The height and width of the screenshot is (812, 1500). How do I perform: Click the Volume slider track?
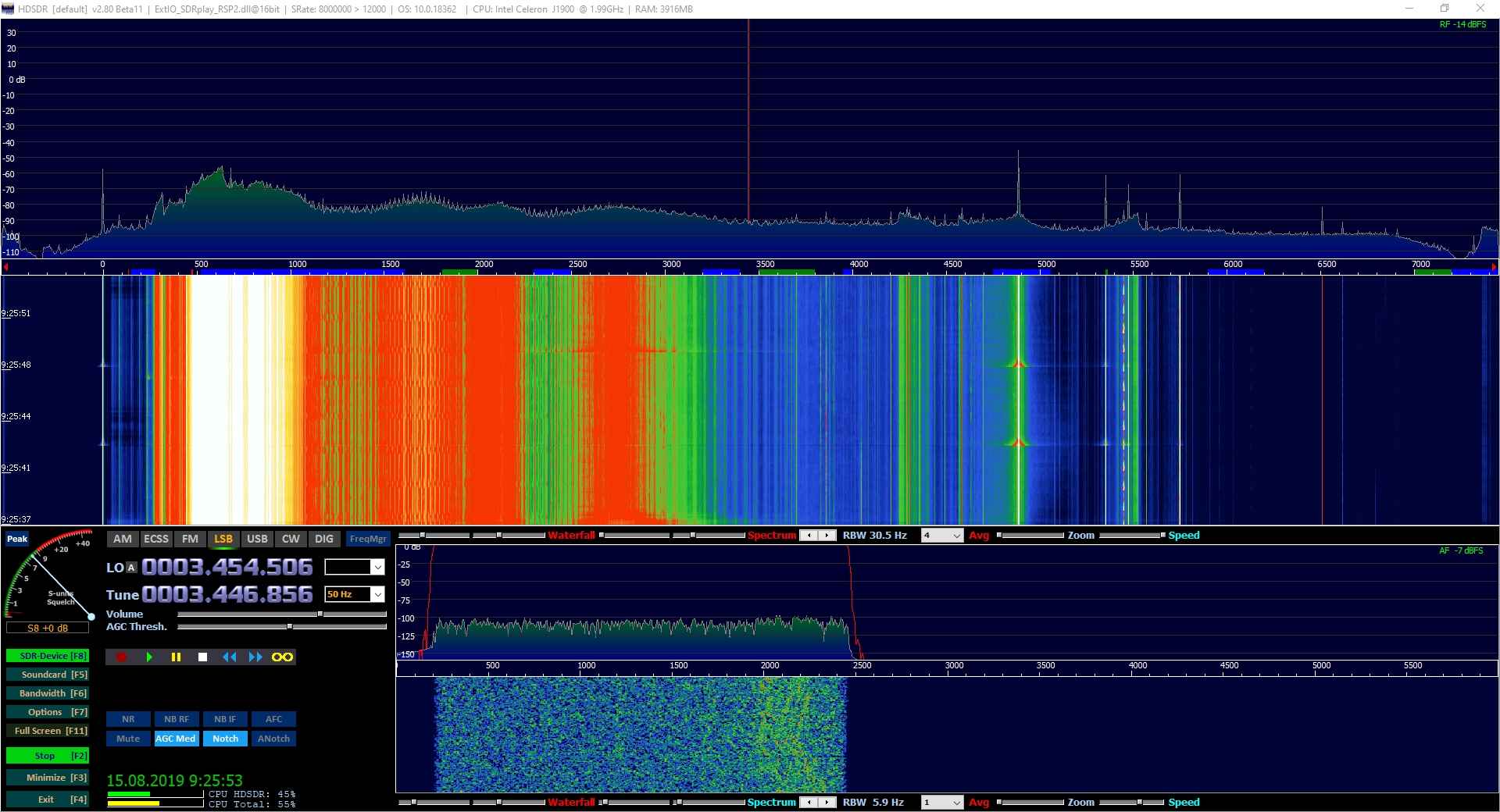tap(281, 614)
